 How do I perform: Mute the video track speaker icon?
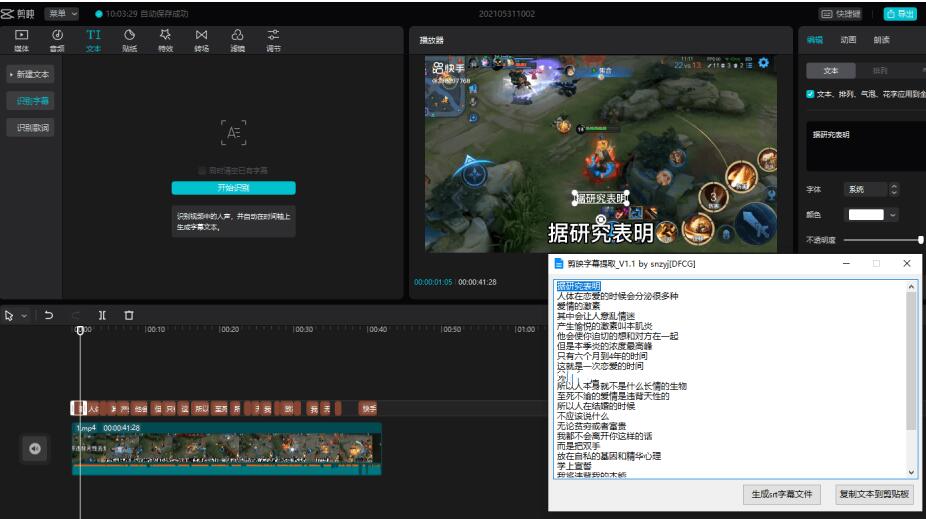[x=35, y=449]
